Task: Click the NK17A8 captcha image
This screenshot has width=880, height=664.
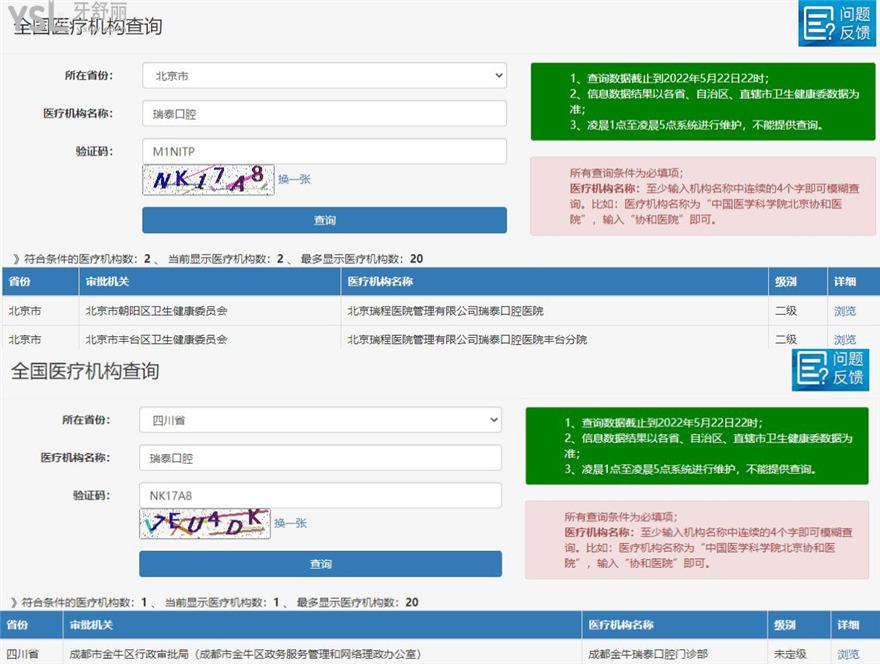Action: 208,179
